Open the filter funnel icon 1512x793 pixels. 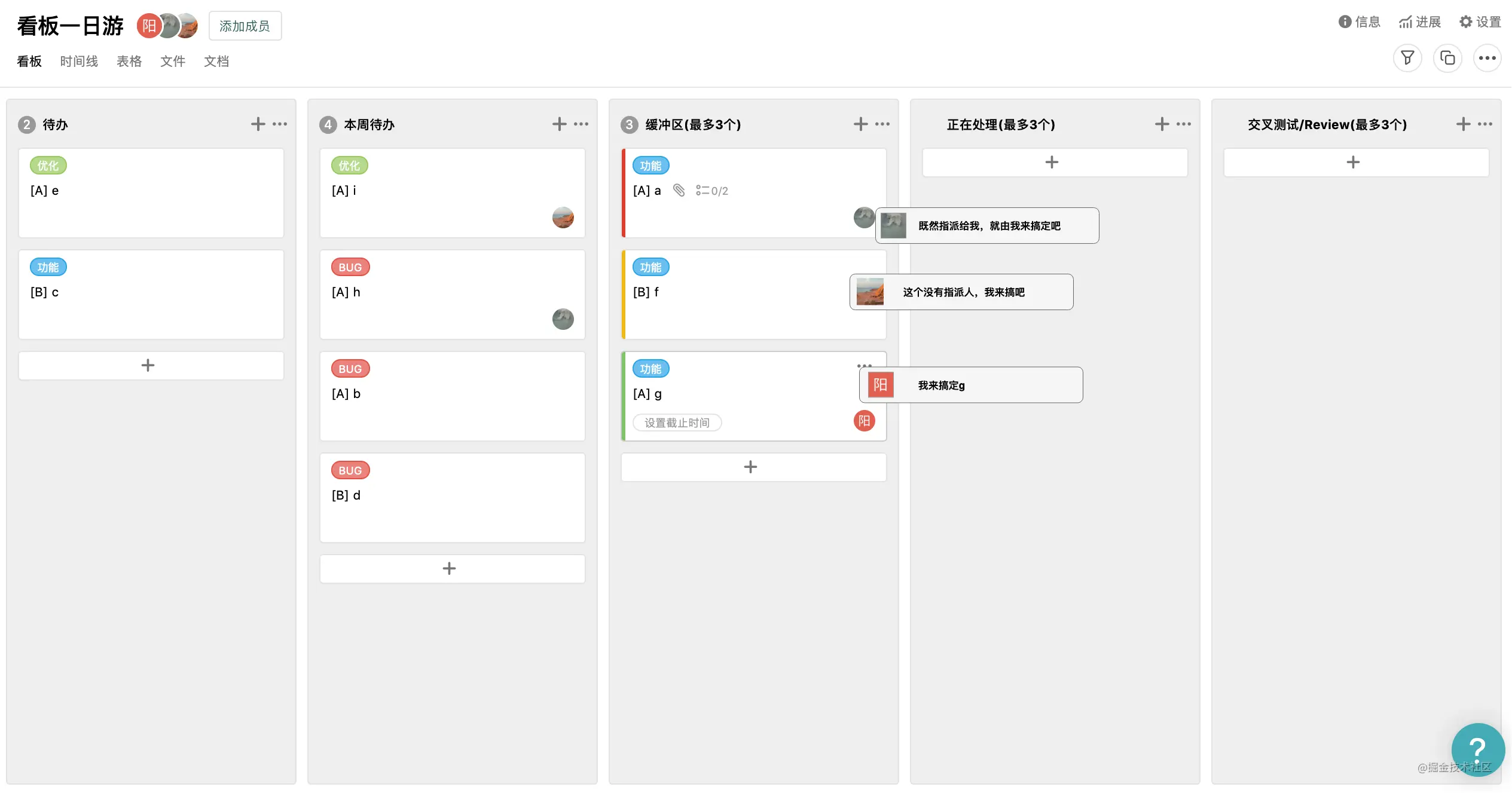coord(1407,58)
